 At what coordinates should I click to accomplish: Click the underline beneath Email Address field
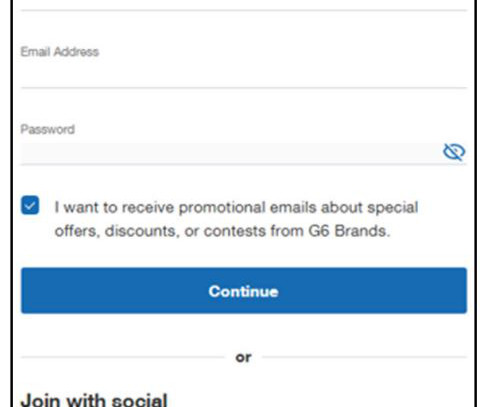coord(244,88)
